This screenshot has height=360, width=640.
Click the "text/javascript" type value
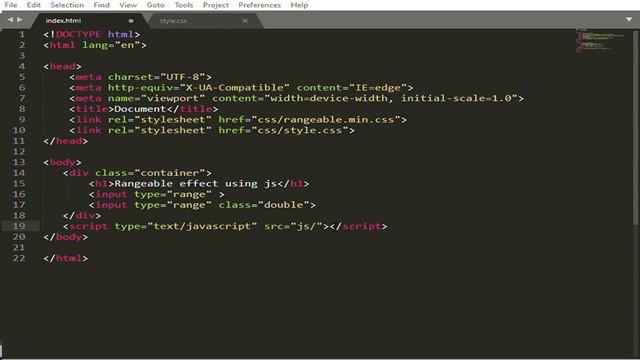click(x=202, y=226)
